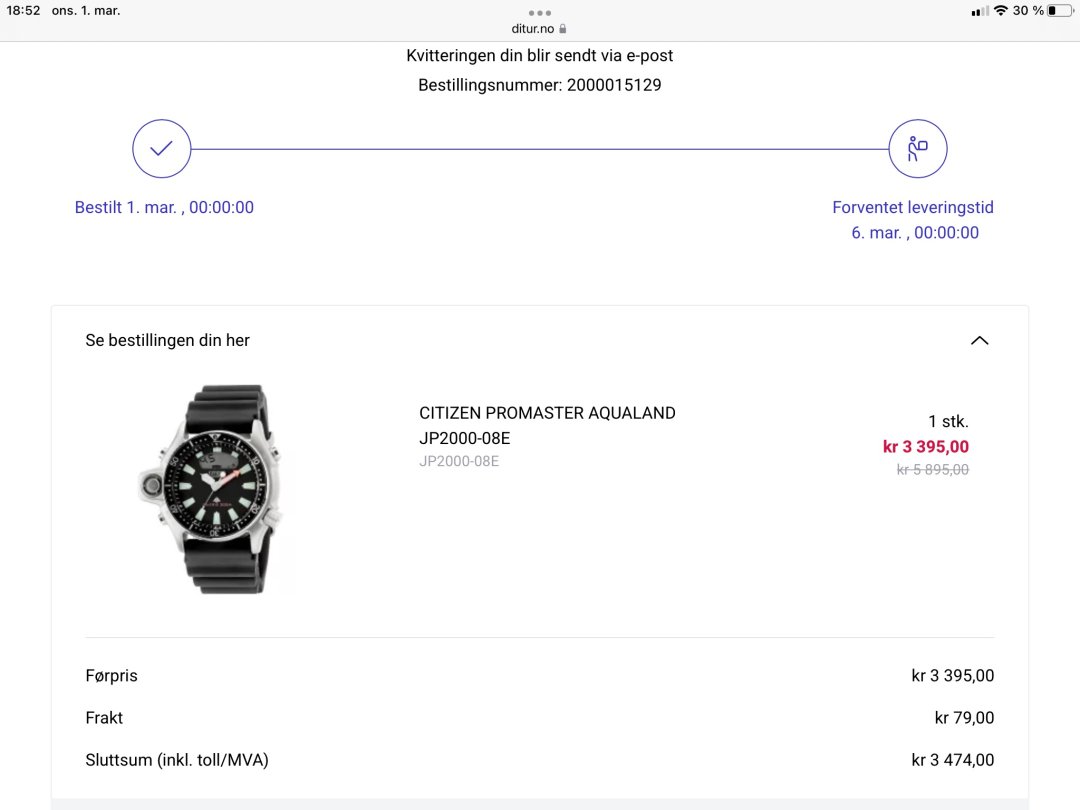
Task: Click the grey JP2000-08E product code
Action: pos(459,461)
